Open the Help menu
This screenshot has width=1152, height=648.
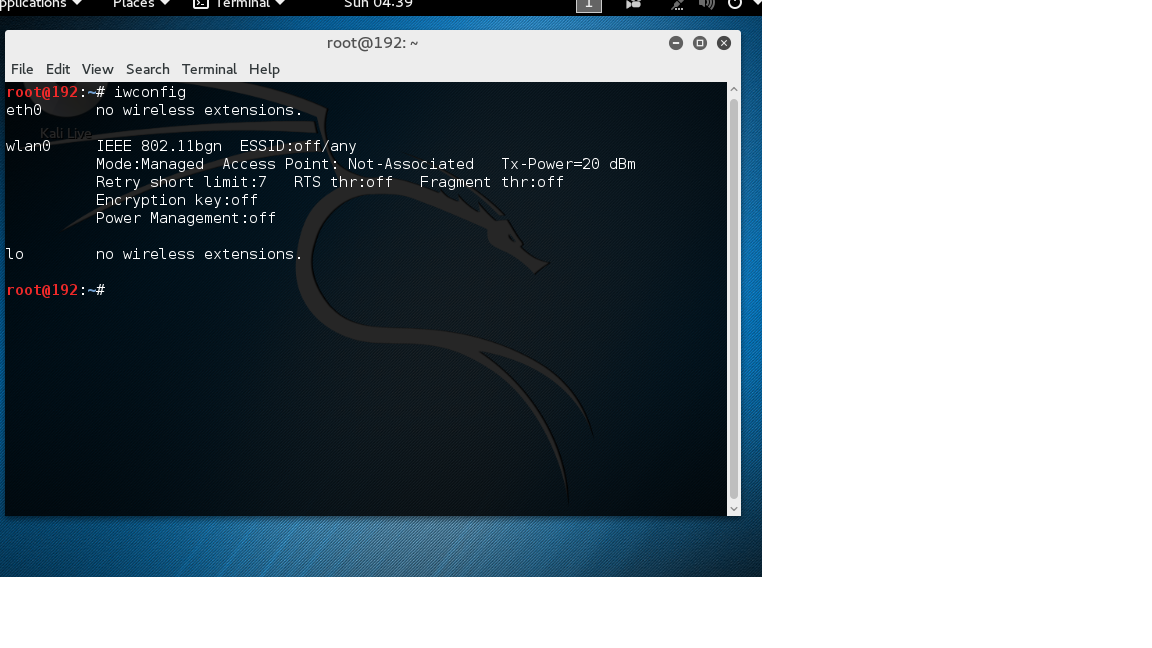(x=264, y=69)
